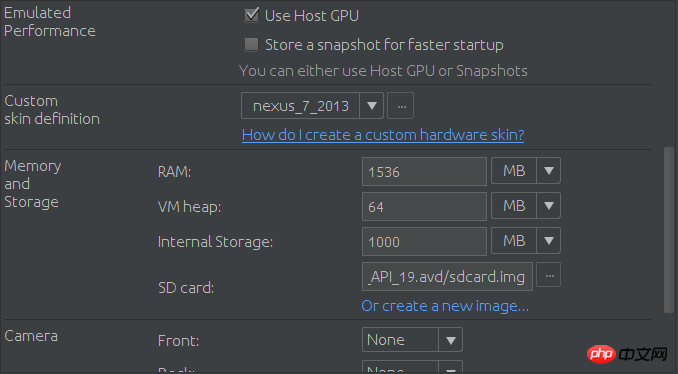Open the Back camera dropdown
This screenshot has height=374, width=678.
pos(412,367)
